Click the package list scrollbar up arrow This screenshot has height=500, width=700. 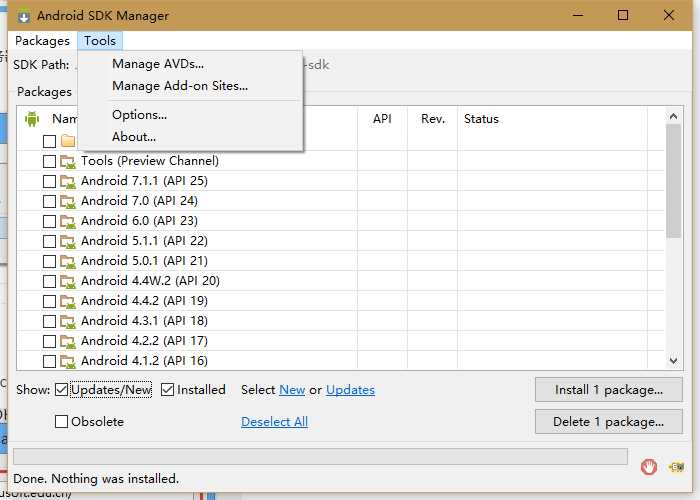tap(674, 116)
